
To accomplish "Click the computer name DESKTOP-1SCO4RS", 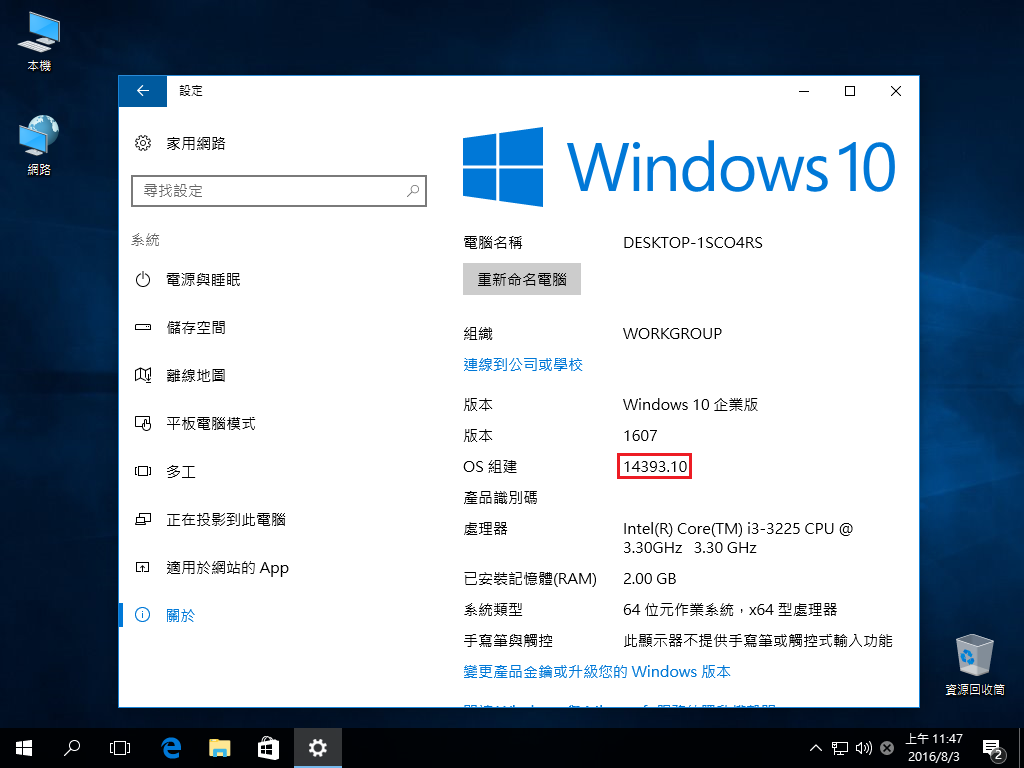I will pyautogui.click(x=692, y=242).
